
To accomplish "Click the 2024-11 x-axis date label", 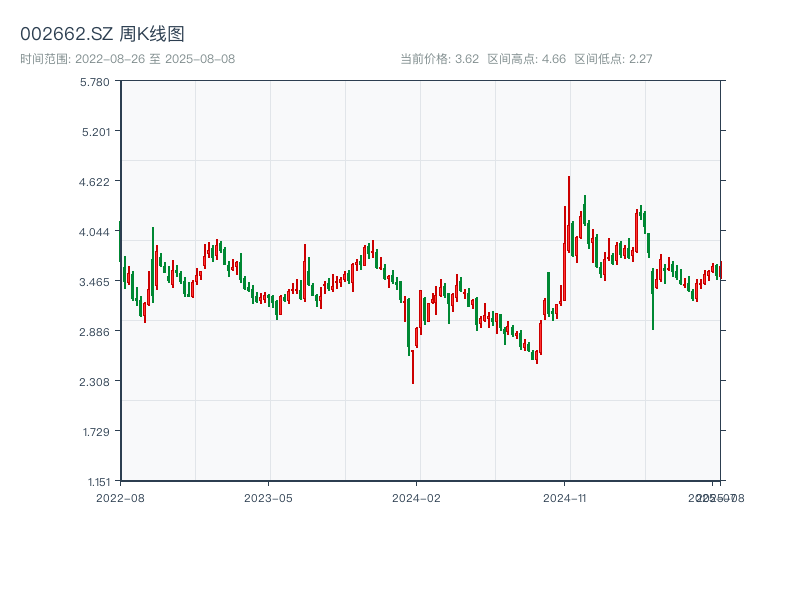I will coord(564,497).
